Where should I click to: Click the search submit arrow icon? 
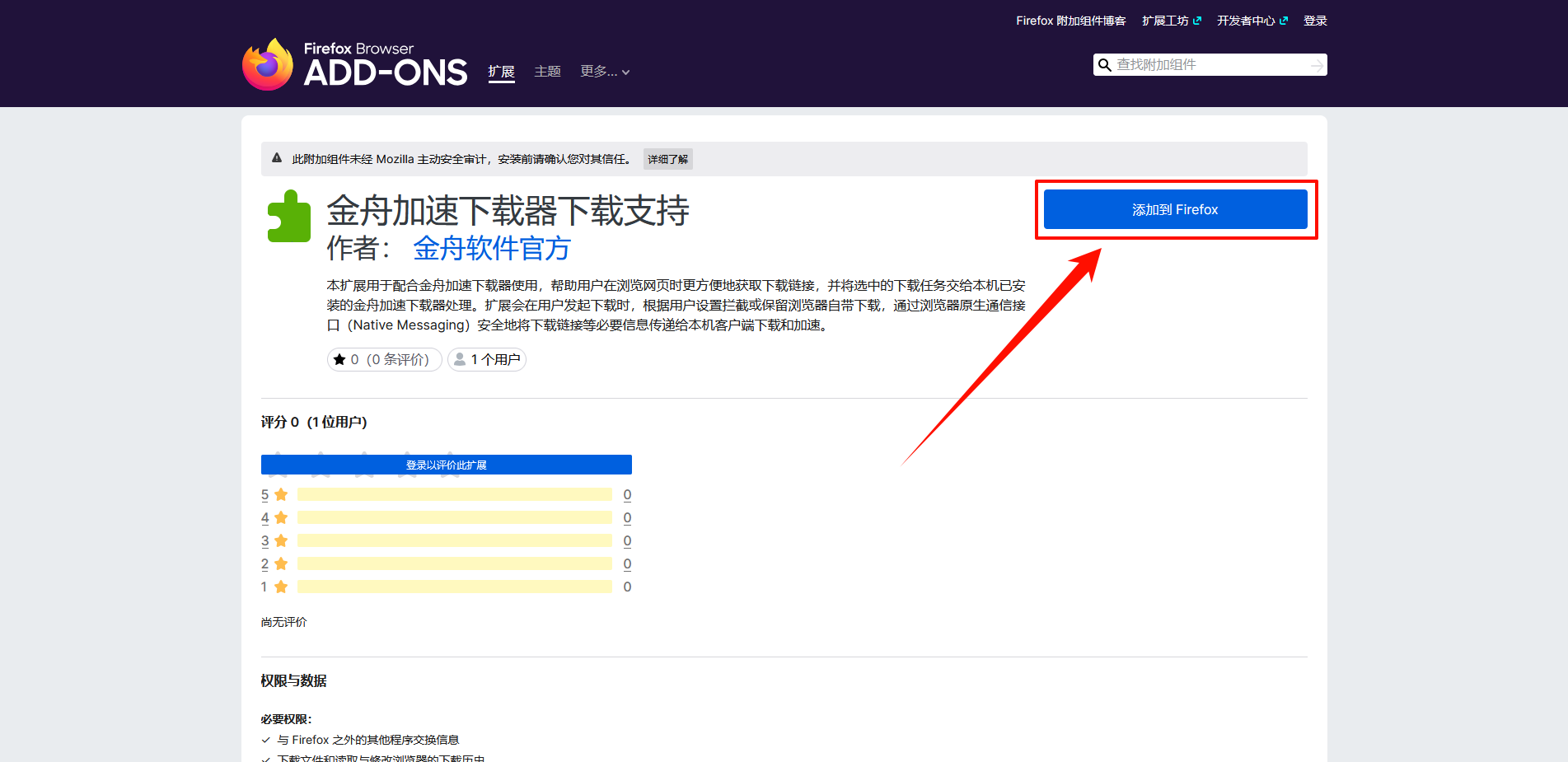pyautogui.click(x=1317, y=65)
